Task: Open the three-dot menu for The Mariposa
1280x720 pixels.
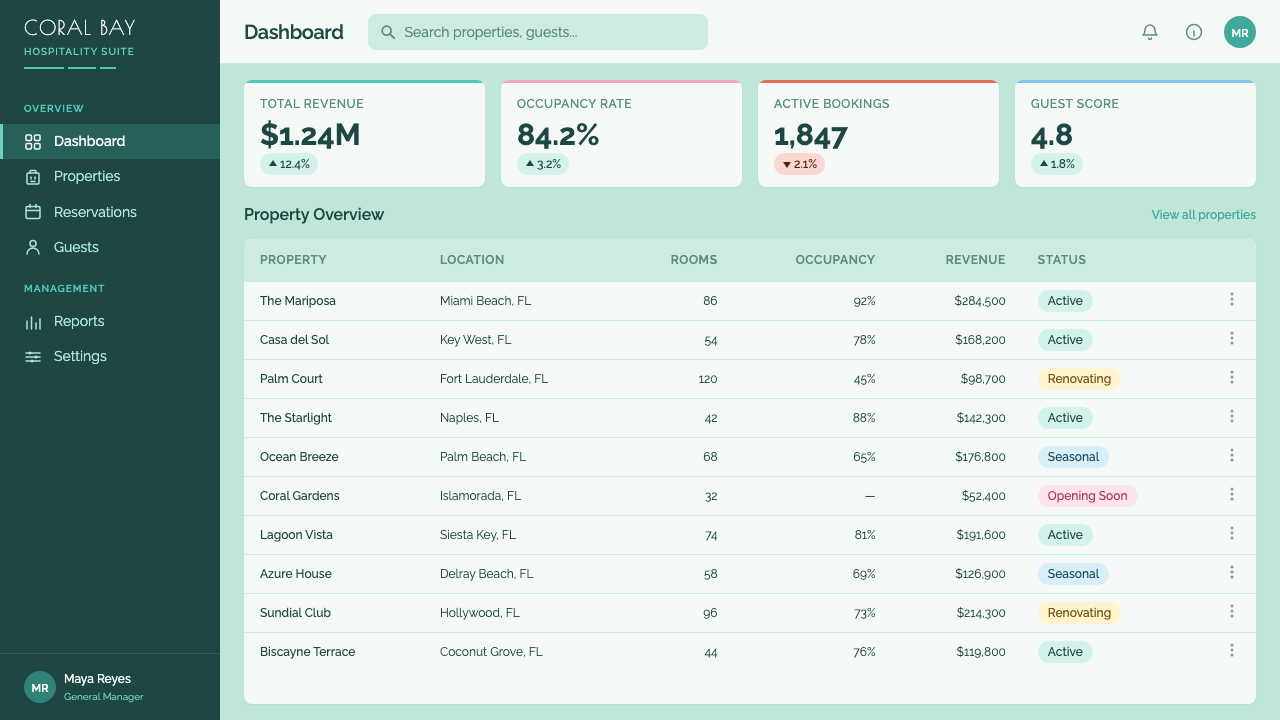Action: pyautogui.click(x=1232, y=299)
